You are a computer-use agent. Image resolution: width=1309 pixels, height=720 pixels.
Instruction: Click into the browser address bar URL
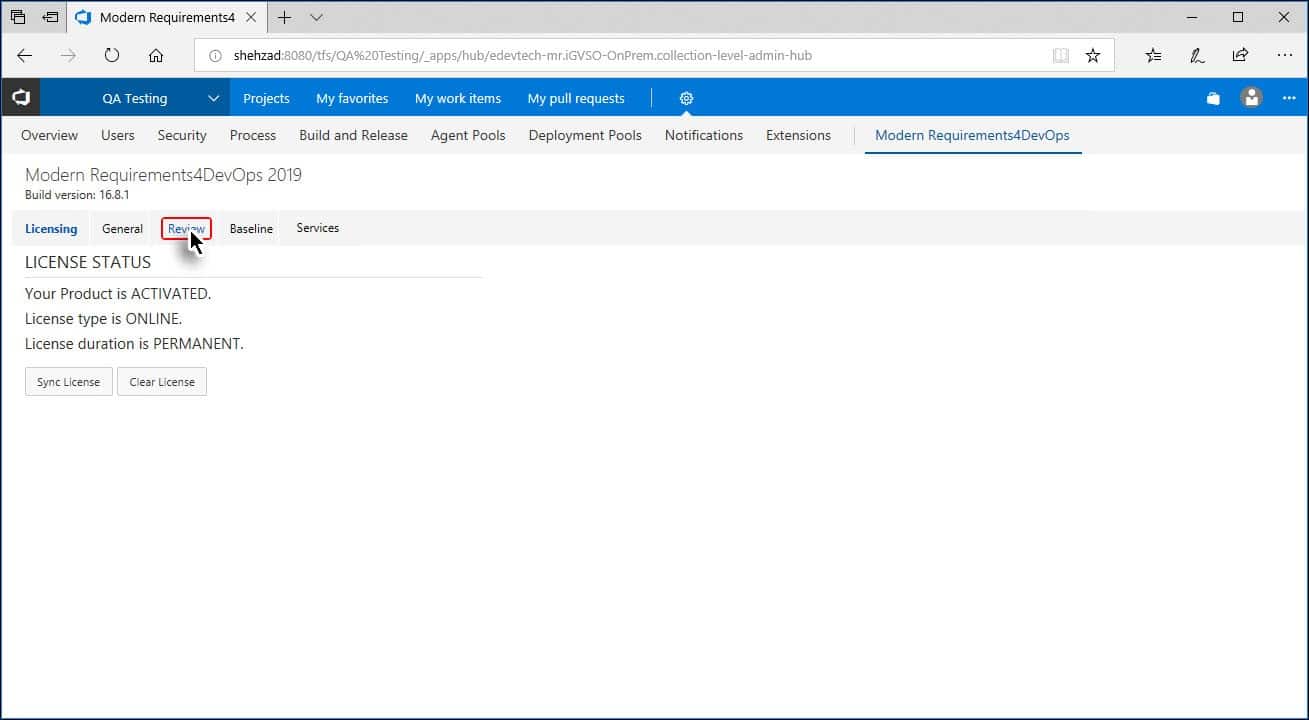[x=523, y=56]
